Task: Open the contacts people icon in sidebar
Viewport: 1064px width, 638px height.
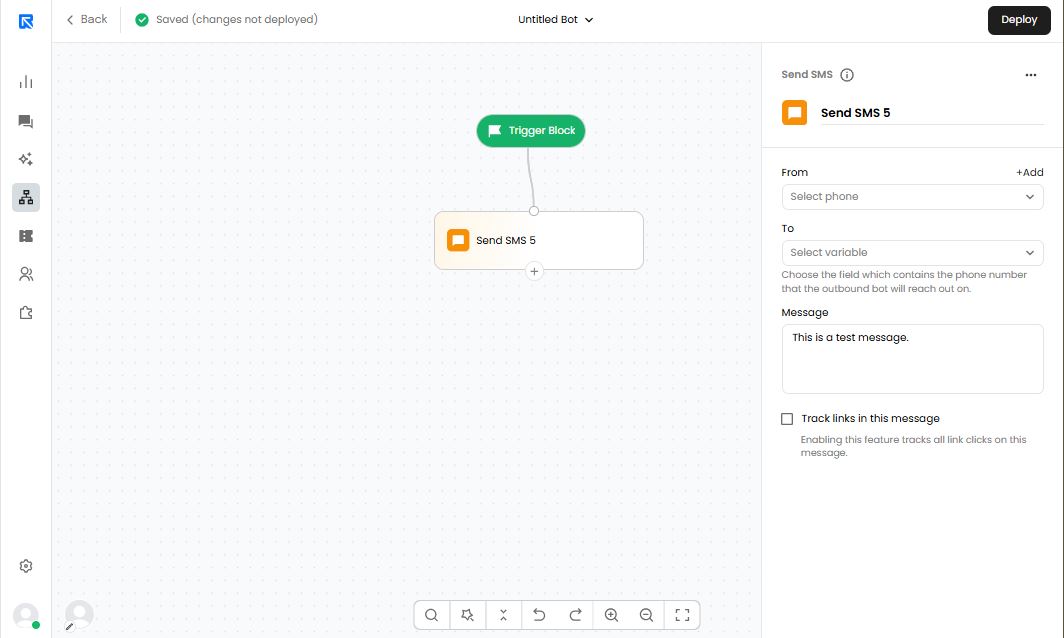Action: coord(26,274)
